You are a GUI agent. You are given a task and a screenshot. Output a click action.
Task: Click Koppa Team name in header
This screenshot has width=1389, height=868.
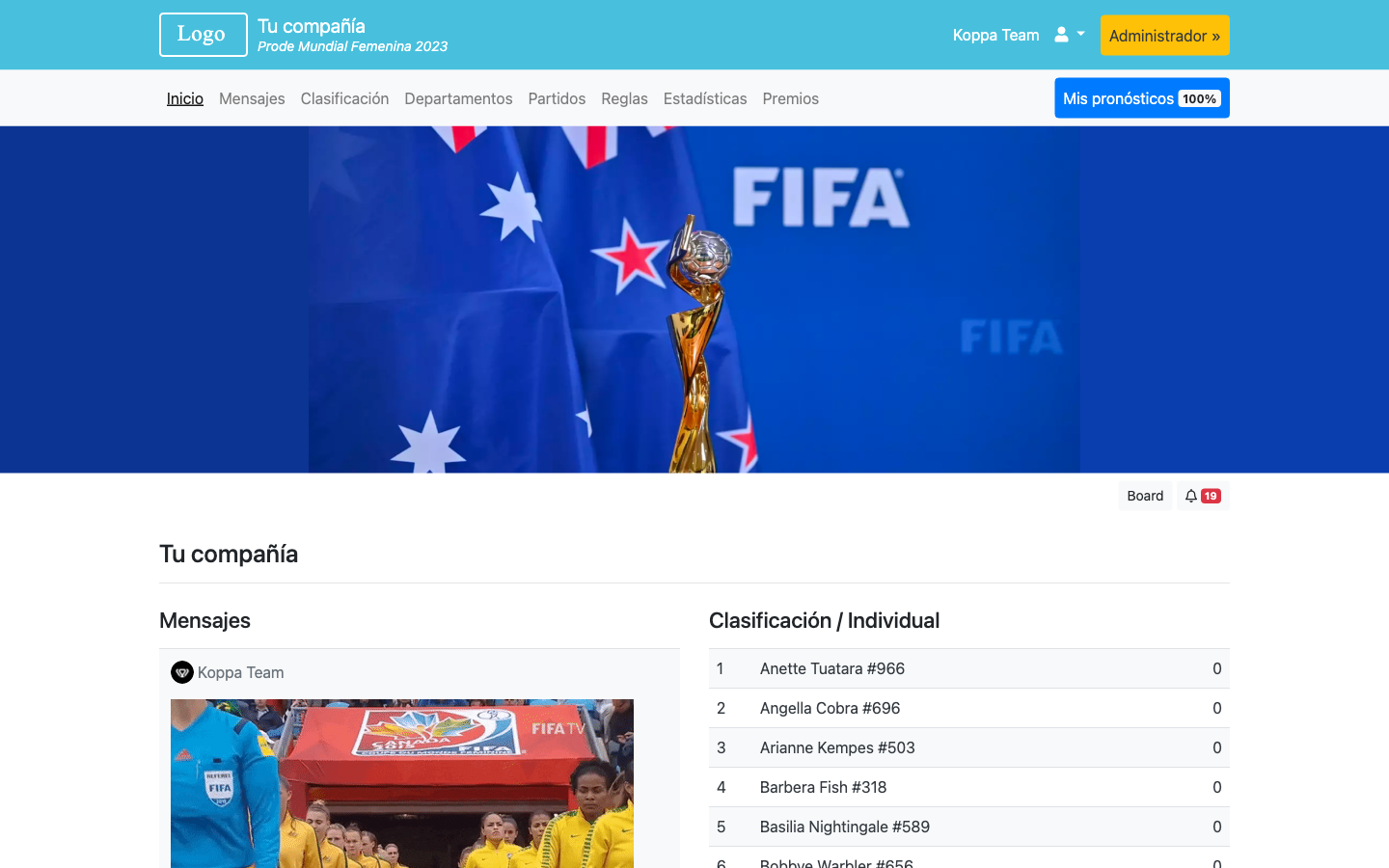(995, 35)
